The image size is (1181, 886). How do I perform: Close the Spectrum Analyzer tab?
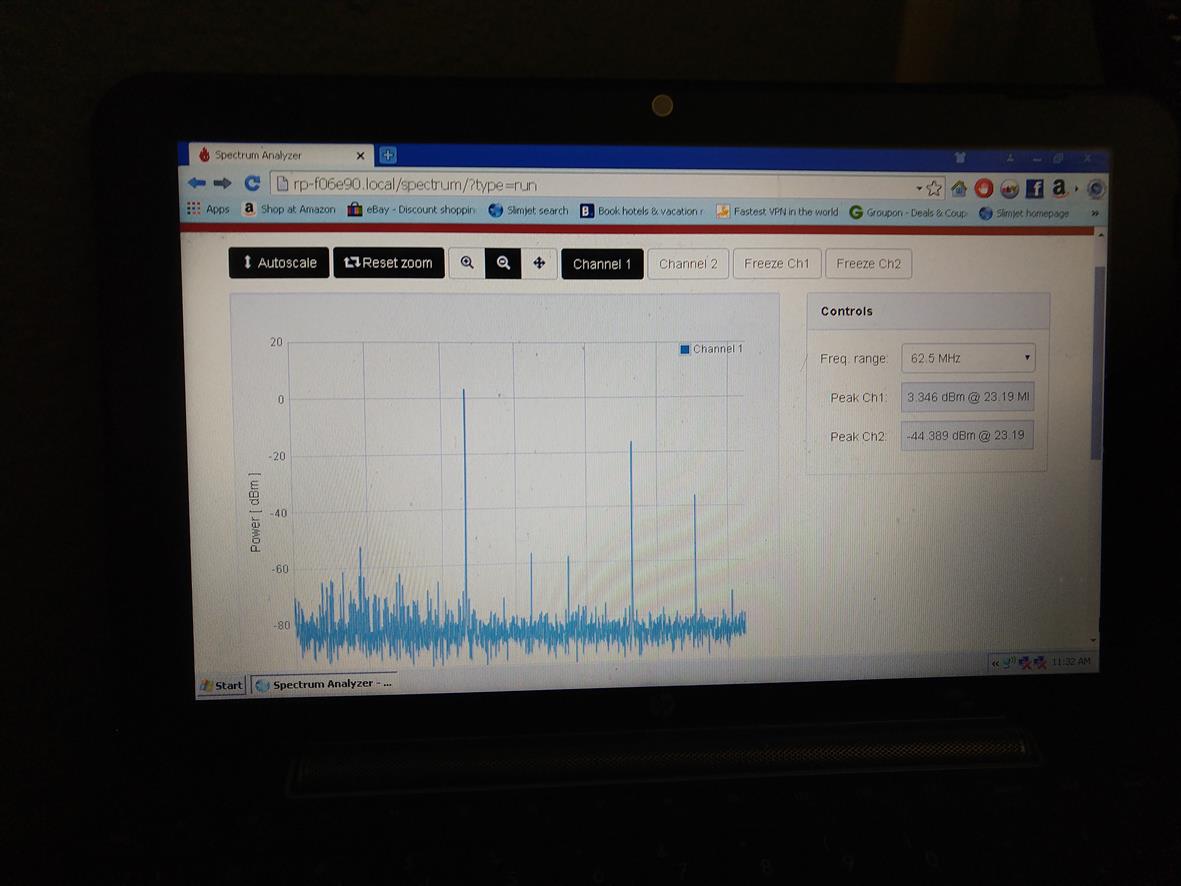(360, 156)
